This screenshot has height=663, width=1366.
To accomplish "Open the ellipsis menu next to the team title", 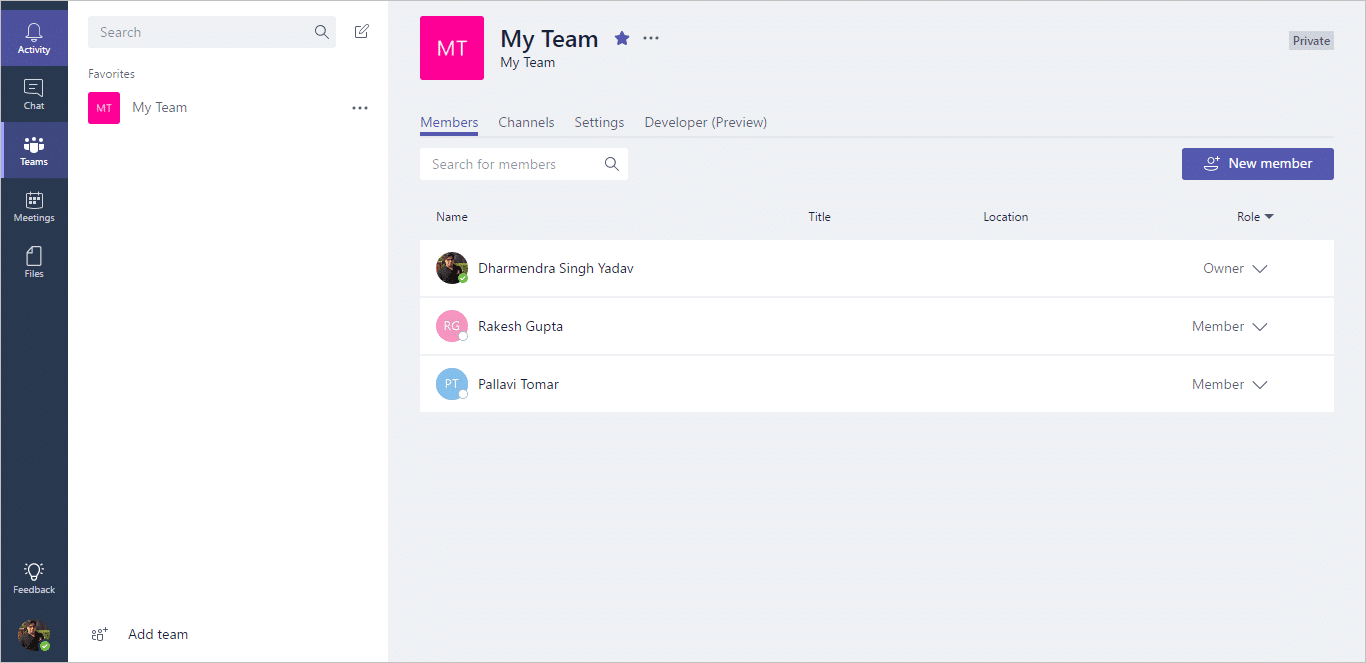I will click(x=651, y=38).
